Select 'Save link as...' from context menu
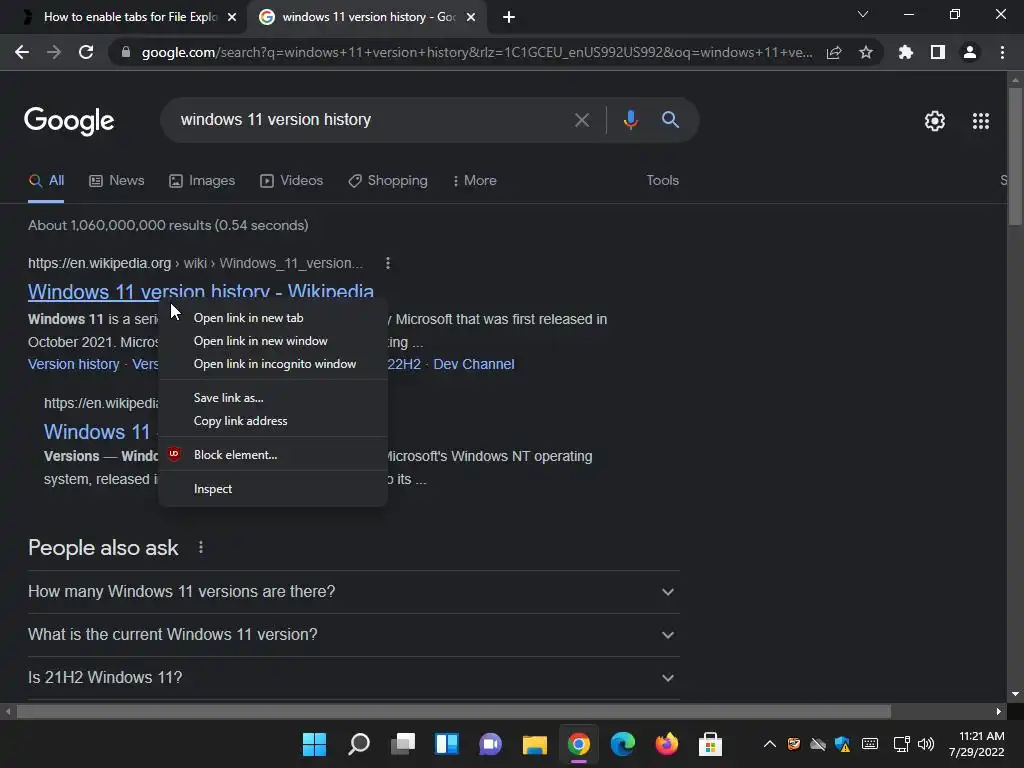Screen dimensions: 1024x768 pyautogui.click(x=273, y=398)
